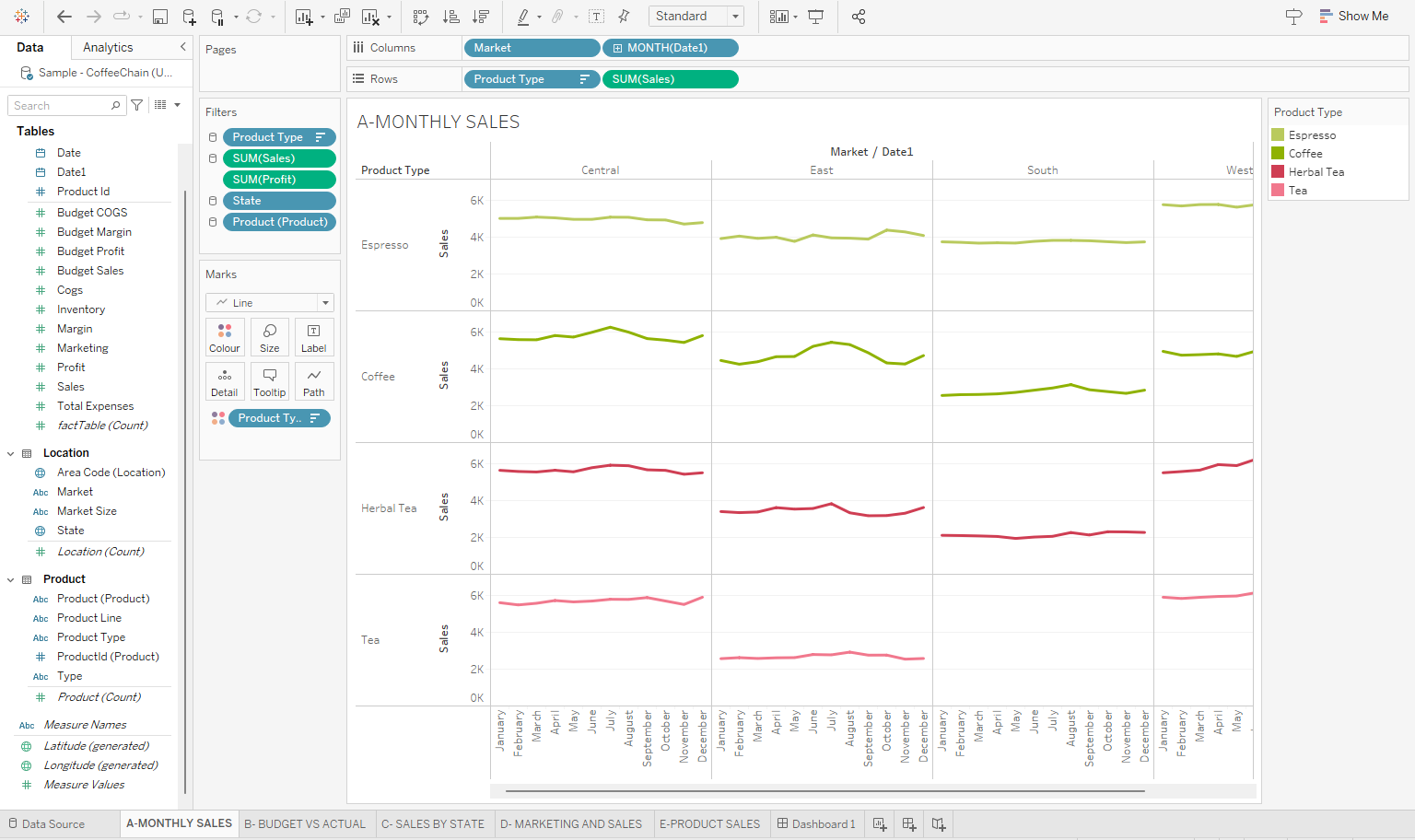1415x840 pixels.
Task: Sort descending using toolbar icon
Action: 480,17
